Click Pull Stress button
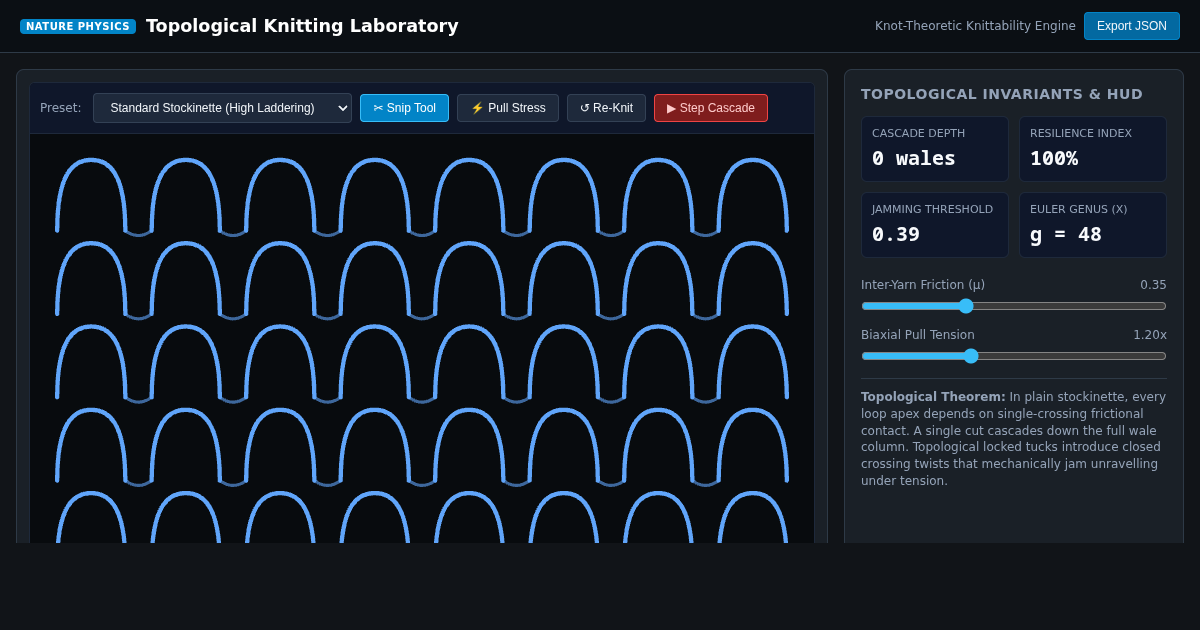This screenshot has height=630, width=1200. 508,108
